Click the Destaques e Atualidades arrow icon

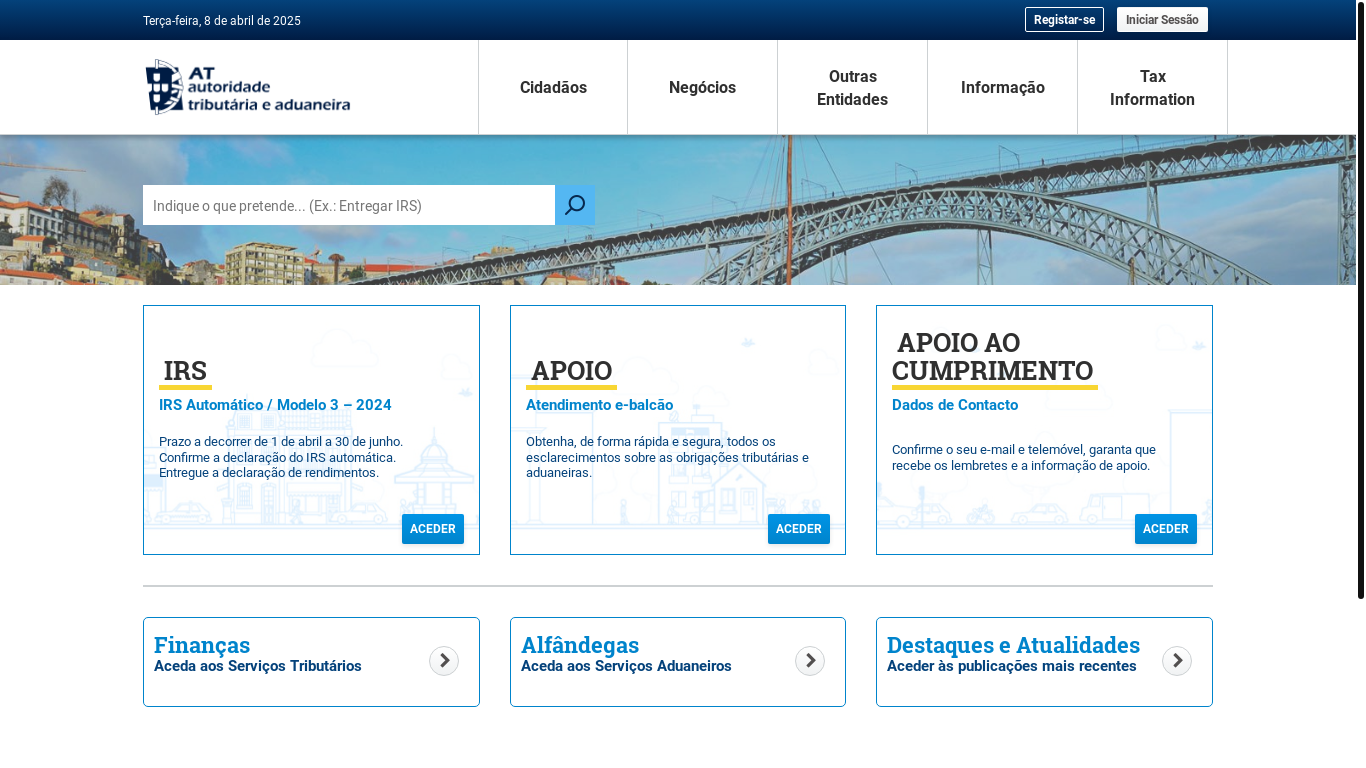point(1177,661)
